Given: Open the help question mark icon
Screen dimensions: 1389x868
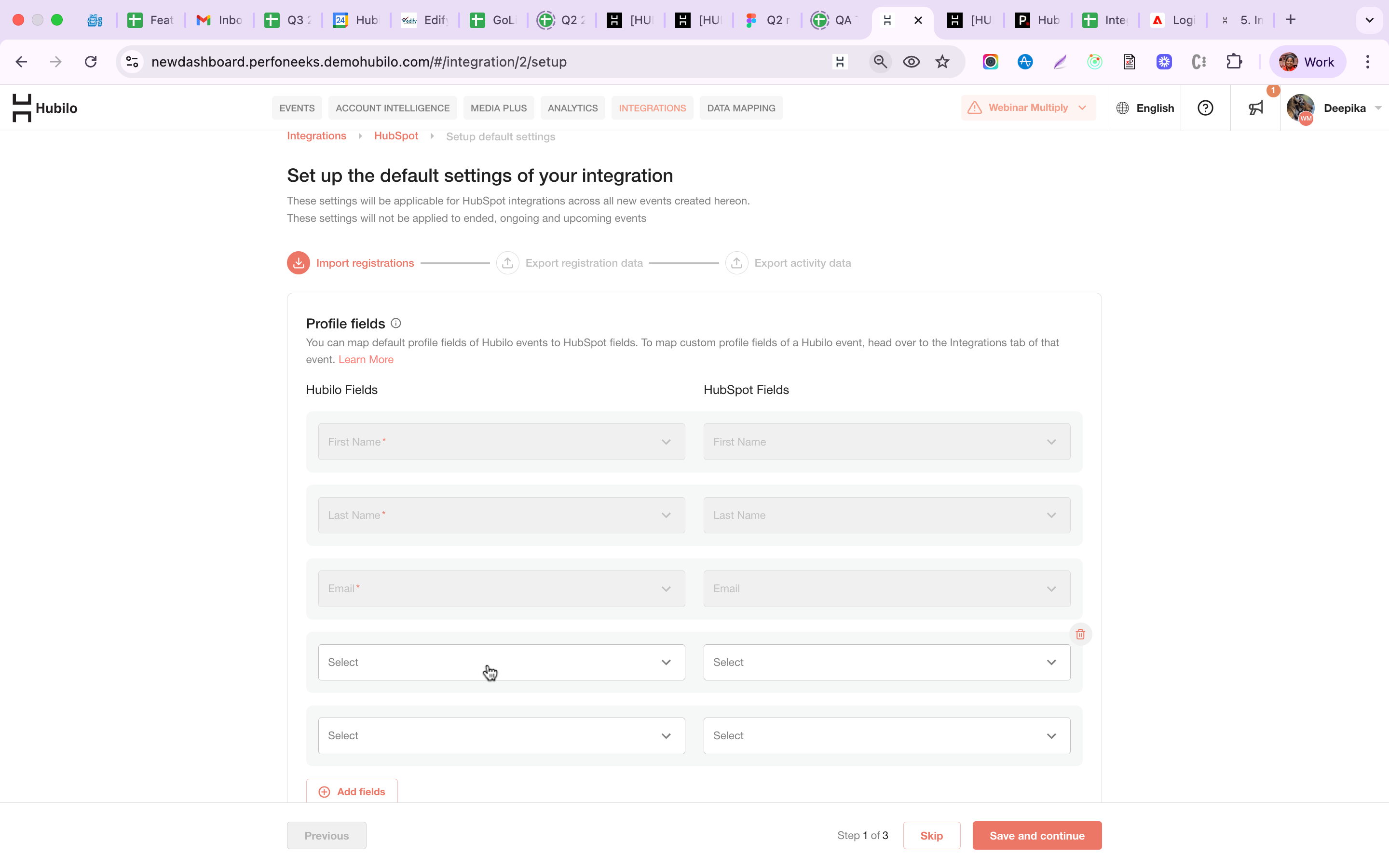Looking at the screenshot, I should pos(1205,108).
